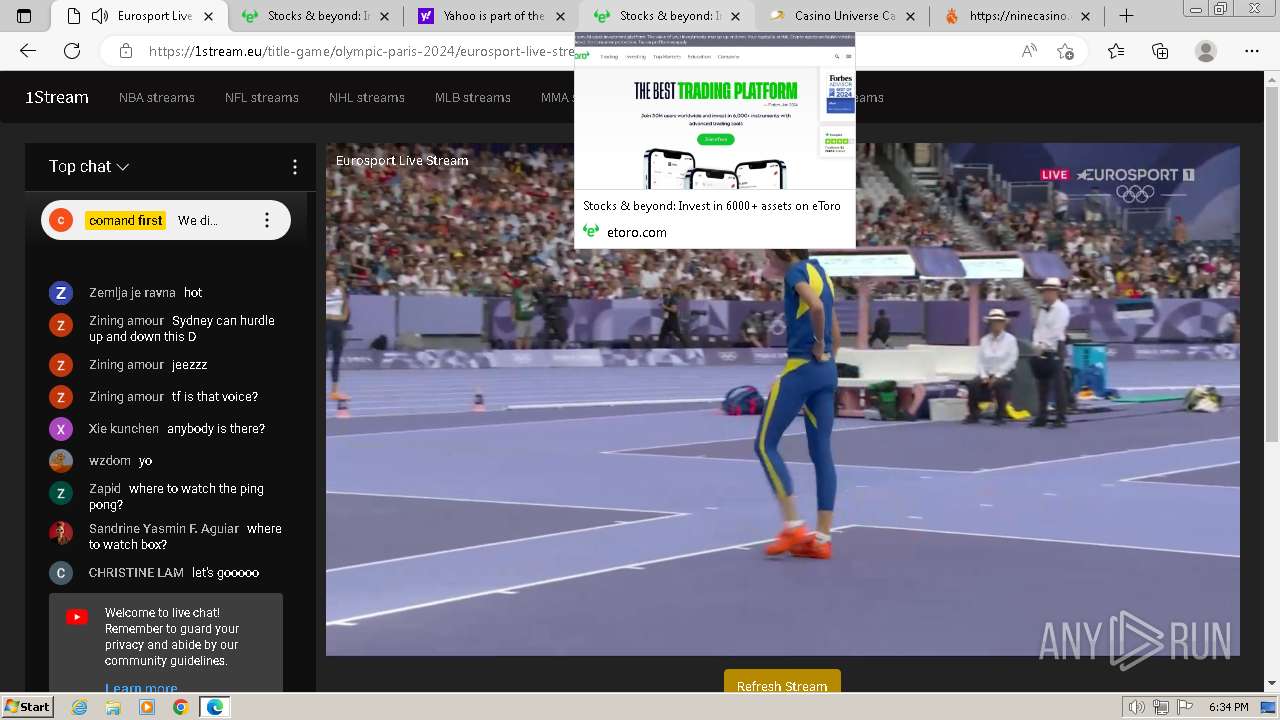Open pinned message options menu
Image resolution: width=1280 pixels, height=720 pixels.
pyautogui.click(x=267, y=220)
